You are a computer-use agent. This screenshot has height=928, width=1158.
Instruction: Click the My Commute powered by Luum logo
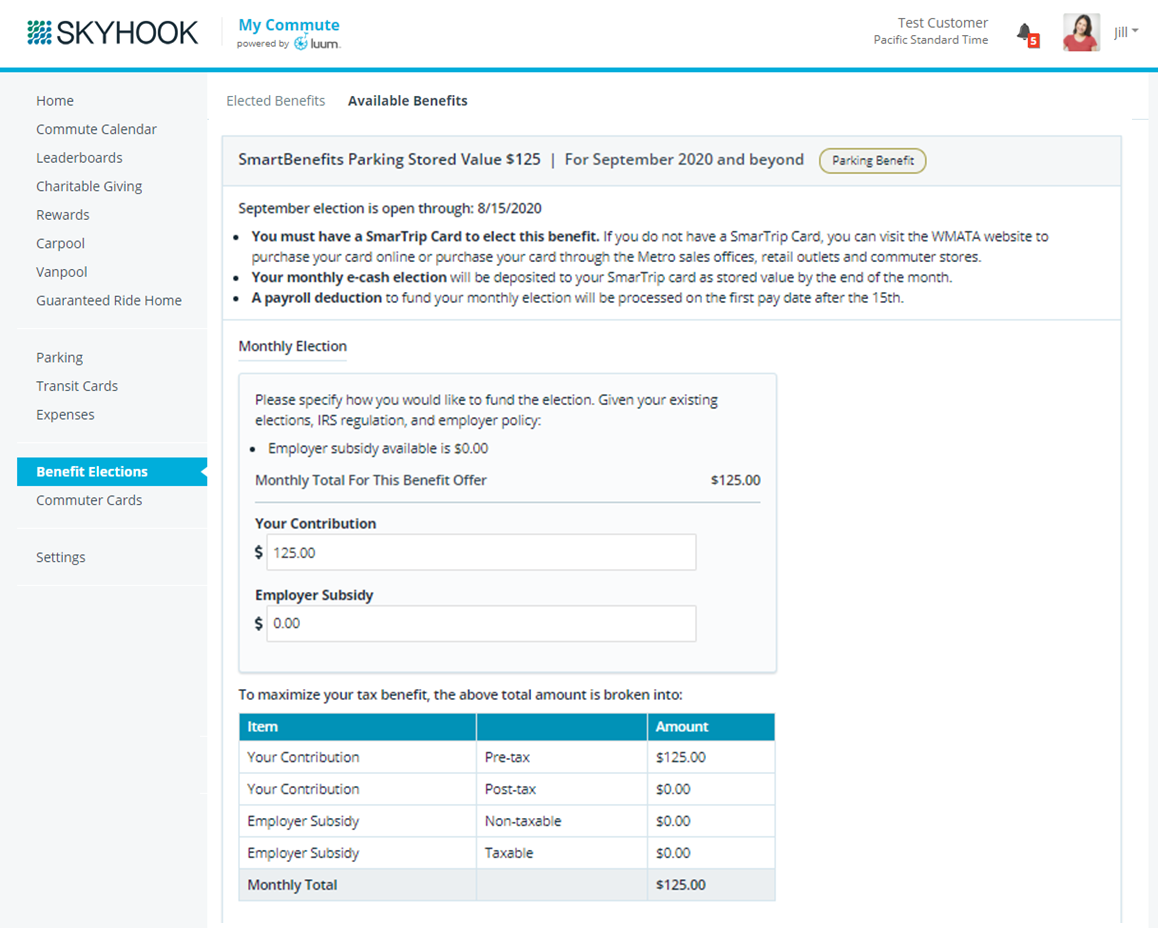click(x=289, y=33)
